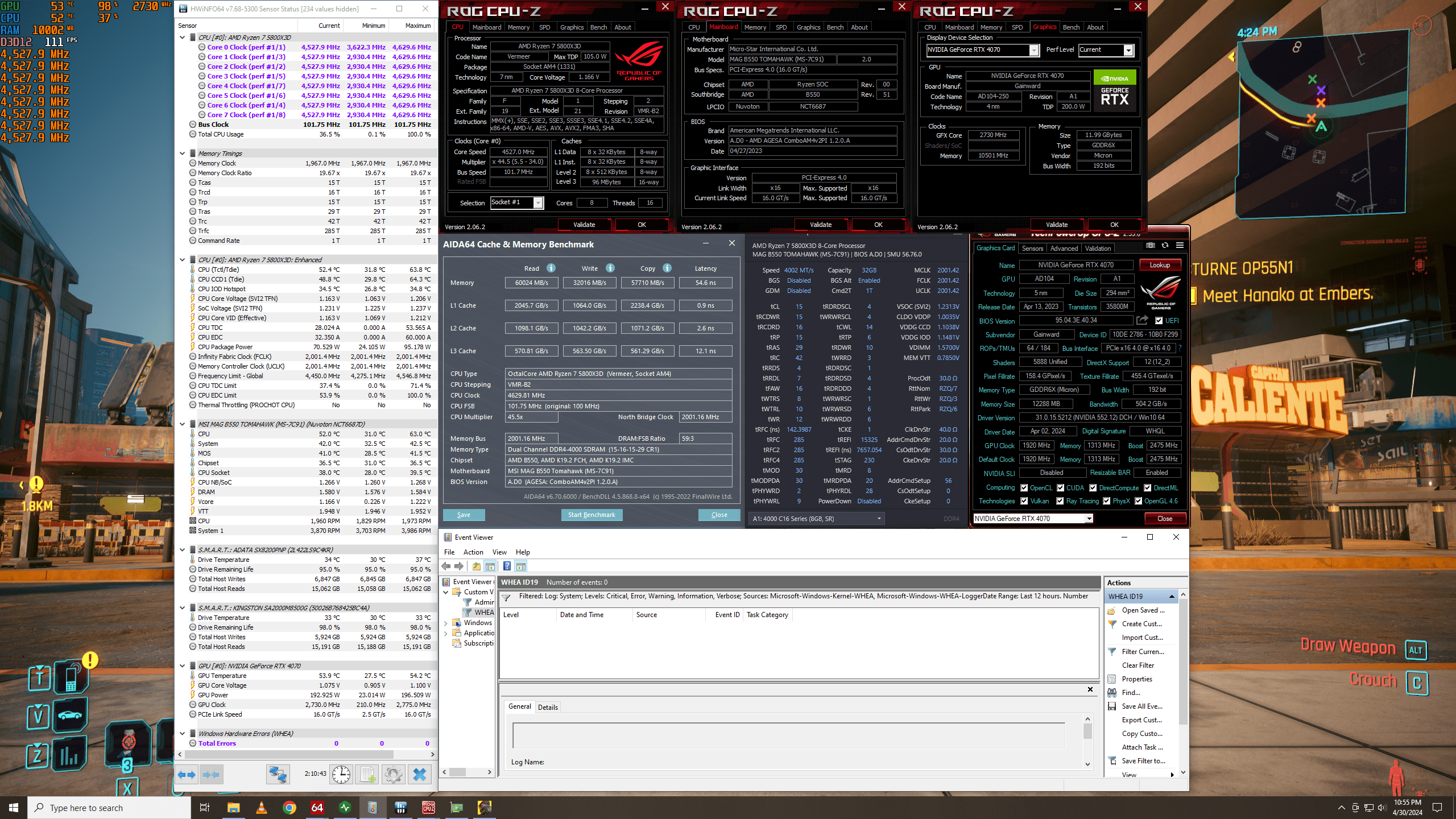
Task: Click HWiNFO clock reset timer icon
Action: [x=341, y=774]
